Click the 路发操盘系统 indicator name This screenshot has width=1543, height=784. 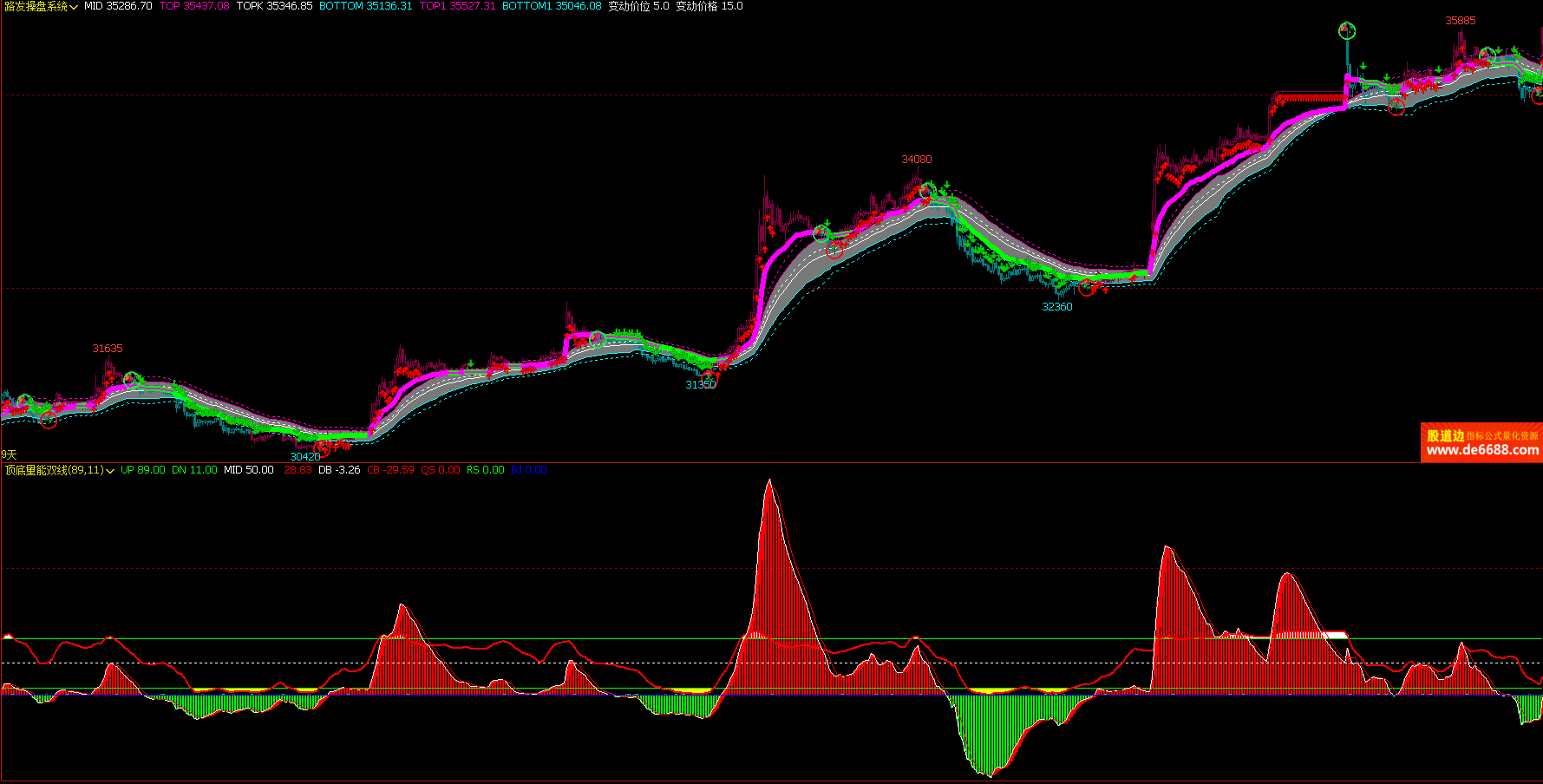click(36, 6)
